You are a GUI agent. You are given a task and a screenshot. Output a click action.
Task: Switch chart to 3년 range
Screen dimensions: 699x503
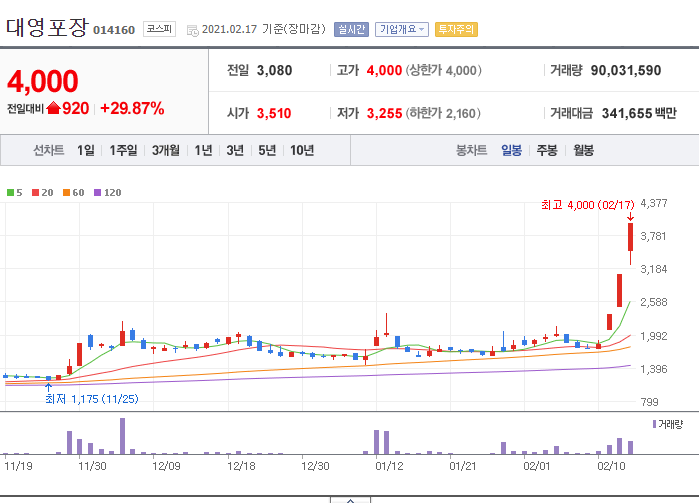(235, 150)
